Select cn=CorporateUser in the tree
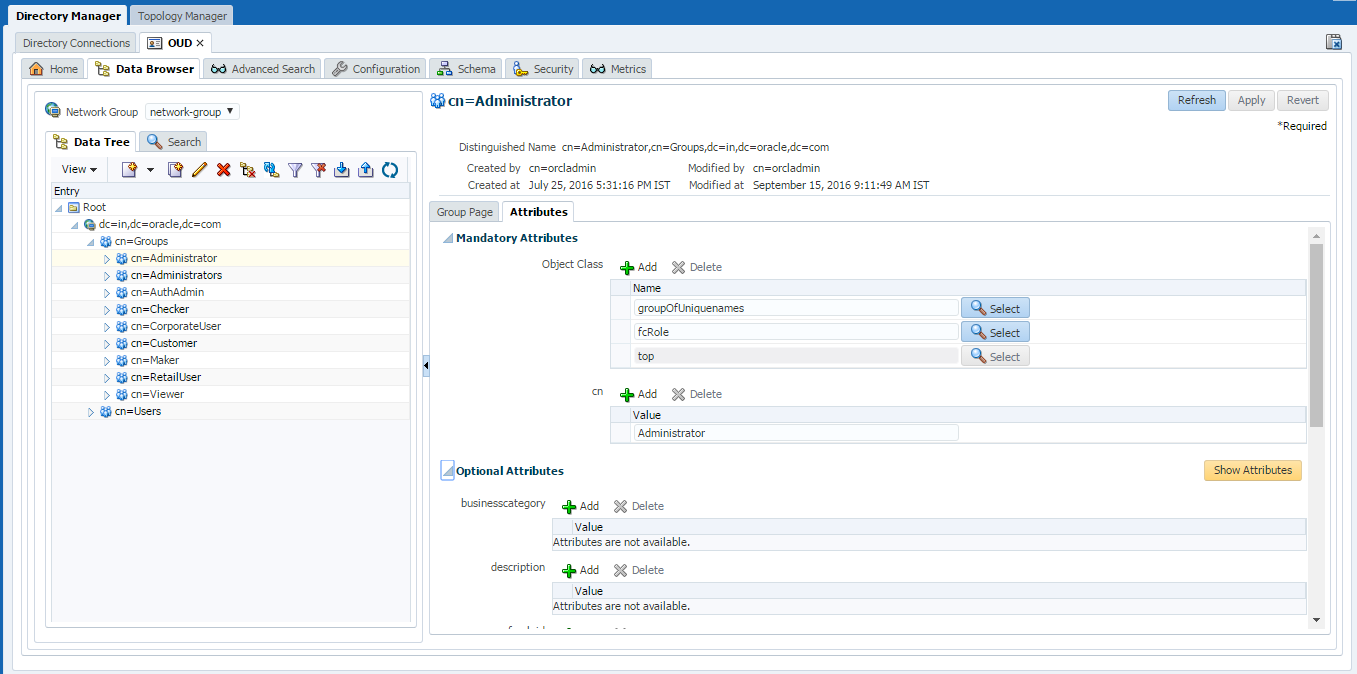 [176, 327]
